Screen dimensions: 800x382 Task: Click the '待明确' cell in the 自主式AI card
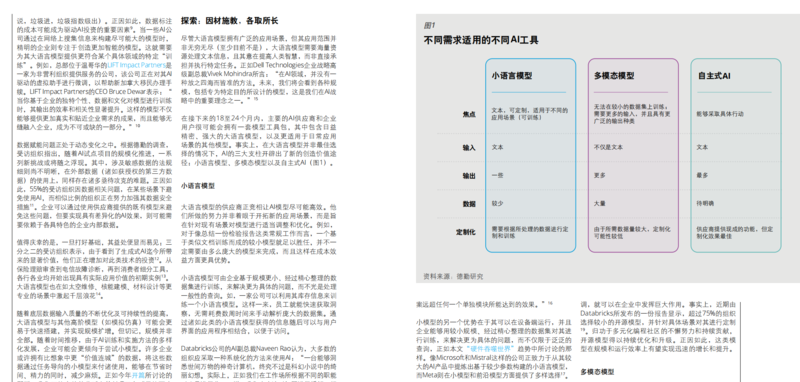pos(705,203)
